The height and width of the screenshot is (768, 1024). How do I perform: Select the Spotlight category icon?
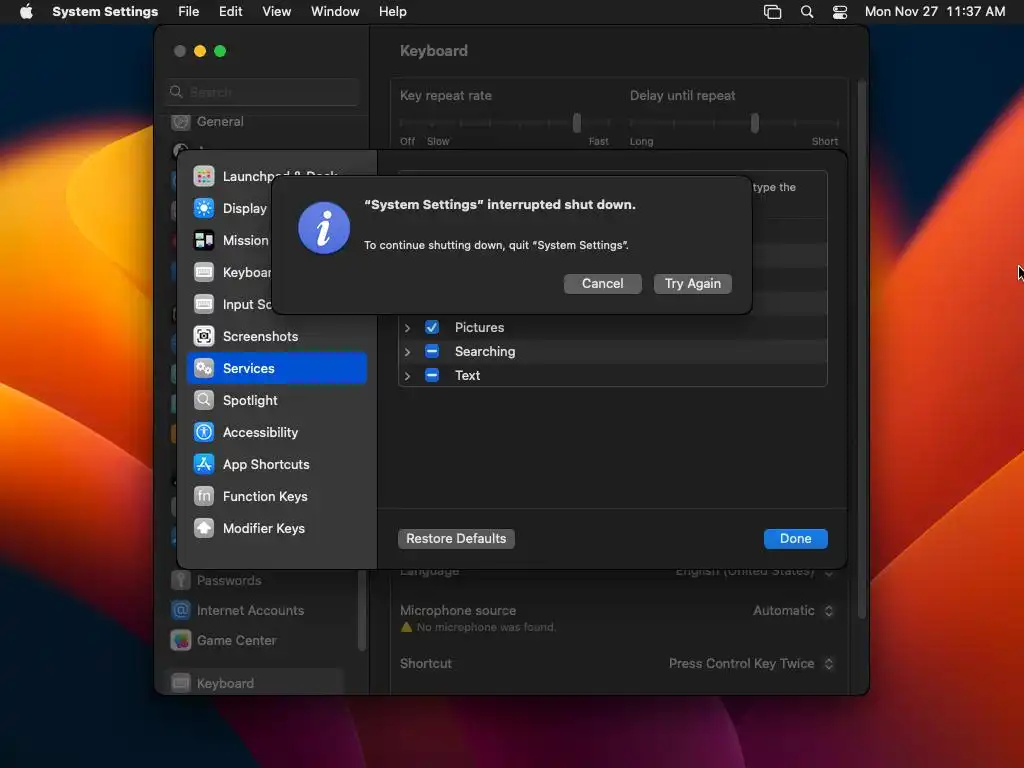(x=204, y=400)
